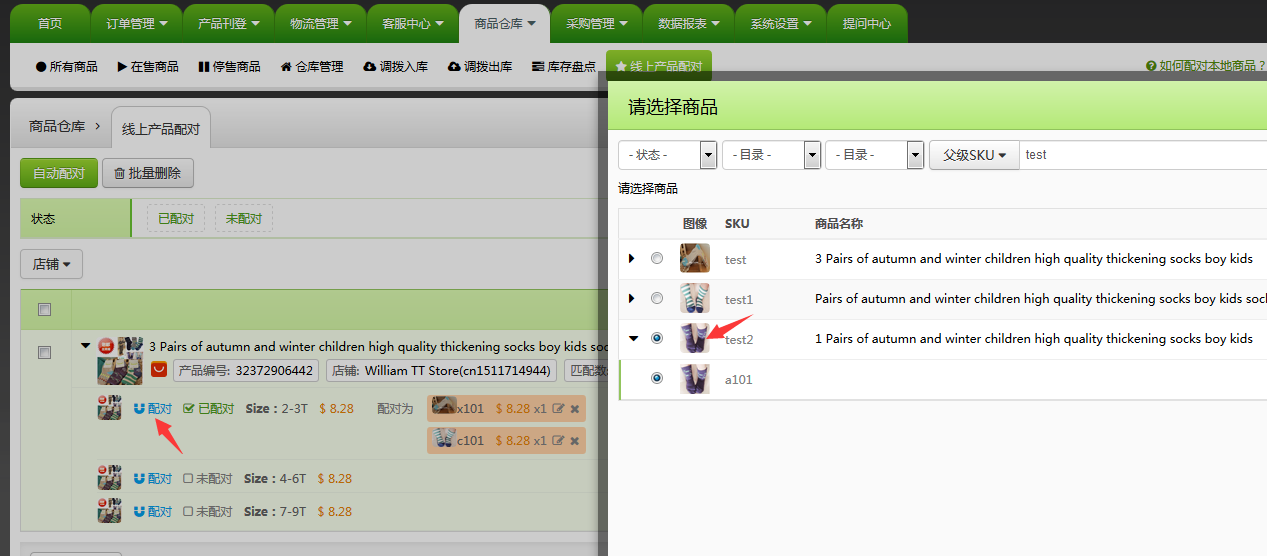Viewport: 1267px width, 556px height.
Task: Toggle the 未配对 checkbox for Size 4-6T
Action: point(188,479)
